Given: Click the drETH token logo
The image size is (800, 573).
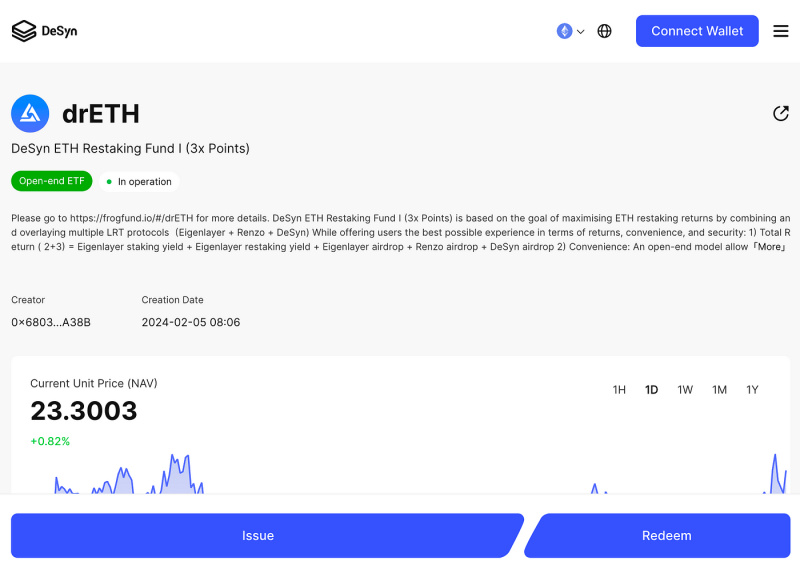Looking at the screenshot, I should [30, 114].
